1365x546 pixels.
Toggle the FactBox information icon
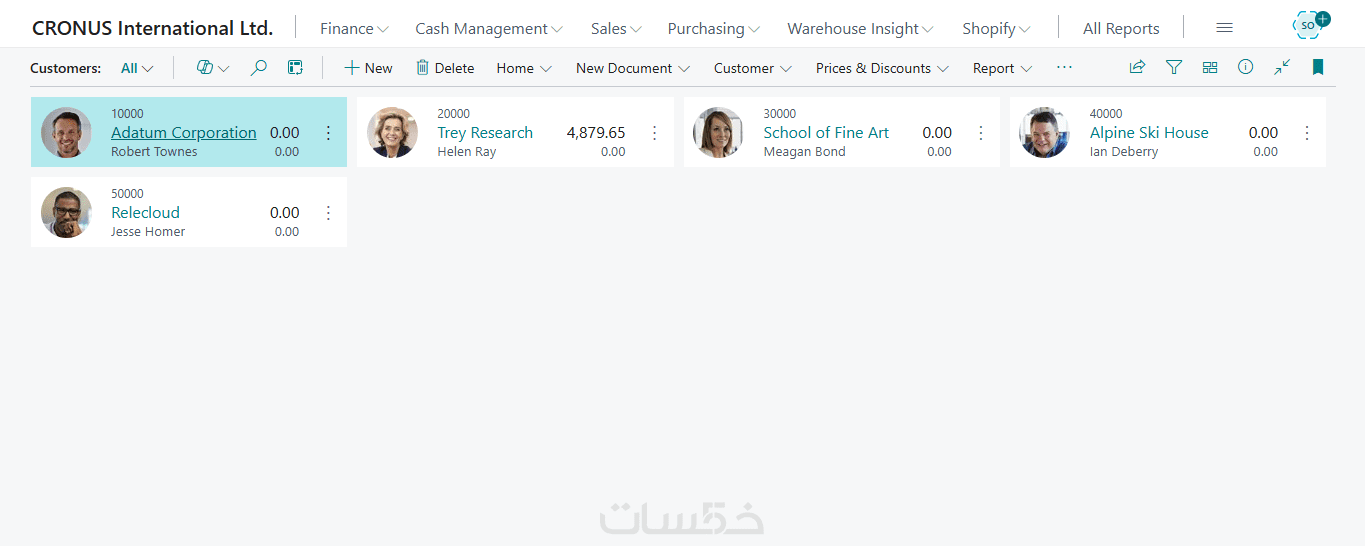1246,67
